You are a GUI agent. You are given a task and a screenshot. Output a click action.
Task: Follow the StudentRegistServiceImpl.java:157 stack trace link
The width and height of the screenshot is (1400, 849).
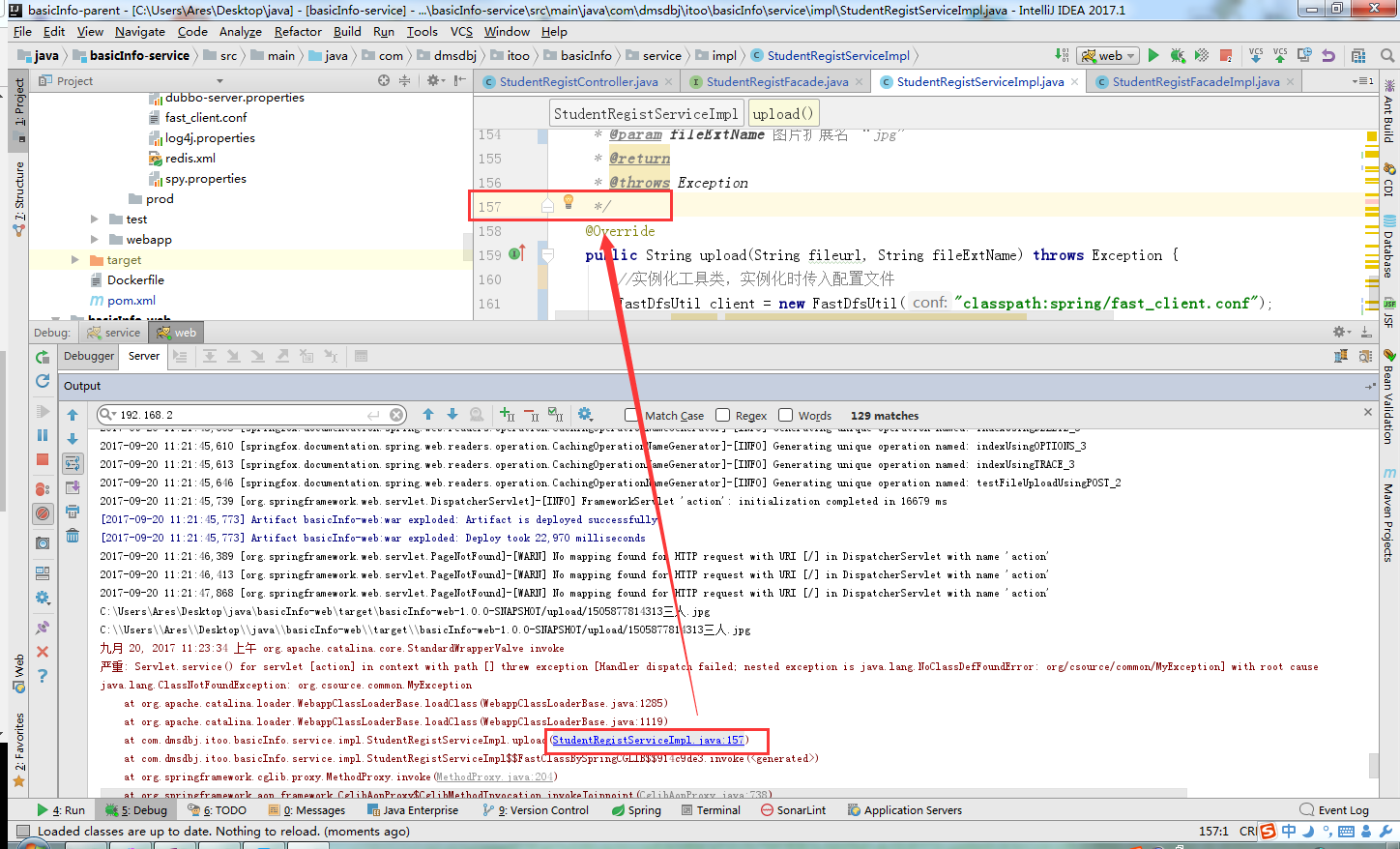point(648,741)
